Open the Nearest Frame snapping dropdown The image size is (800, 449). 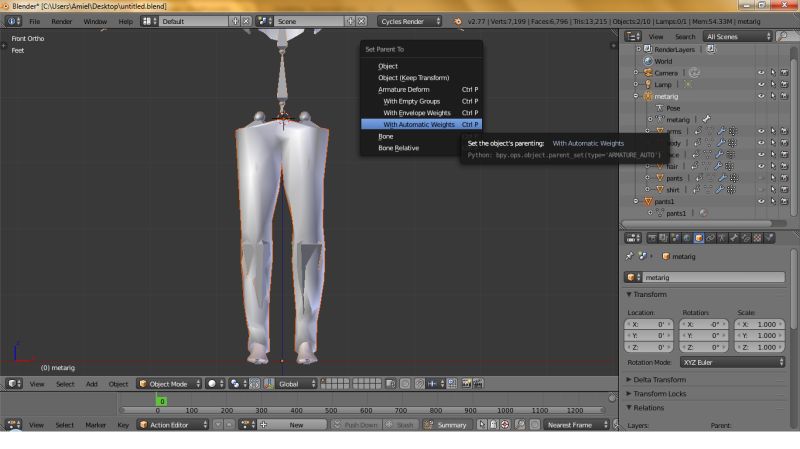pos(577,425)
